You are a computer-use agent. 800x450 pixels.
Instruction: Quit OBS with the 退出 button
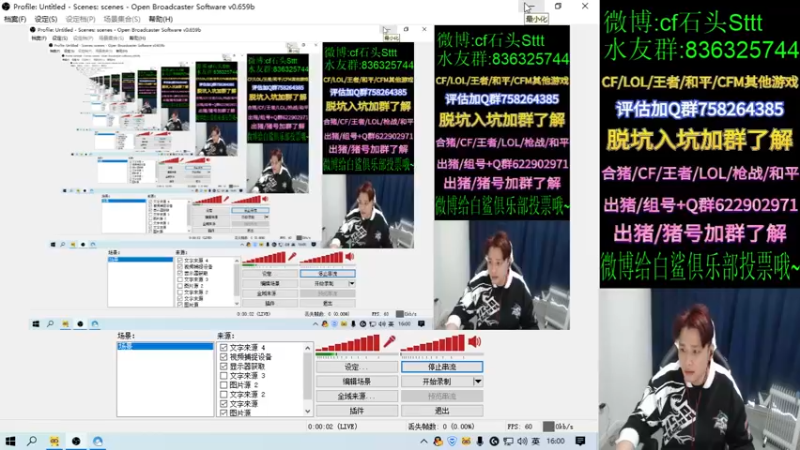click(442, 411)
